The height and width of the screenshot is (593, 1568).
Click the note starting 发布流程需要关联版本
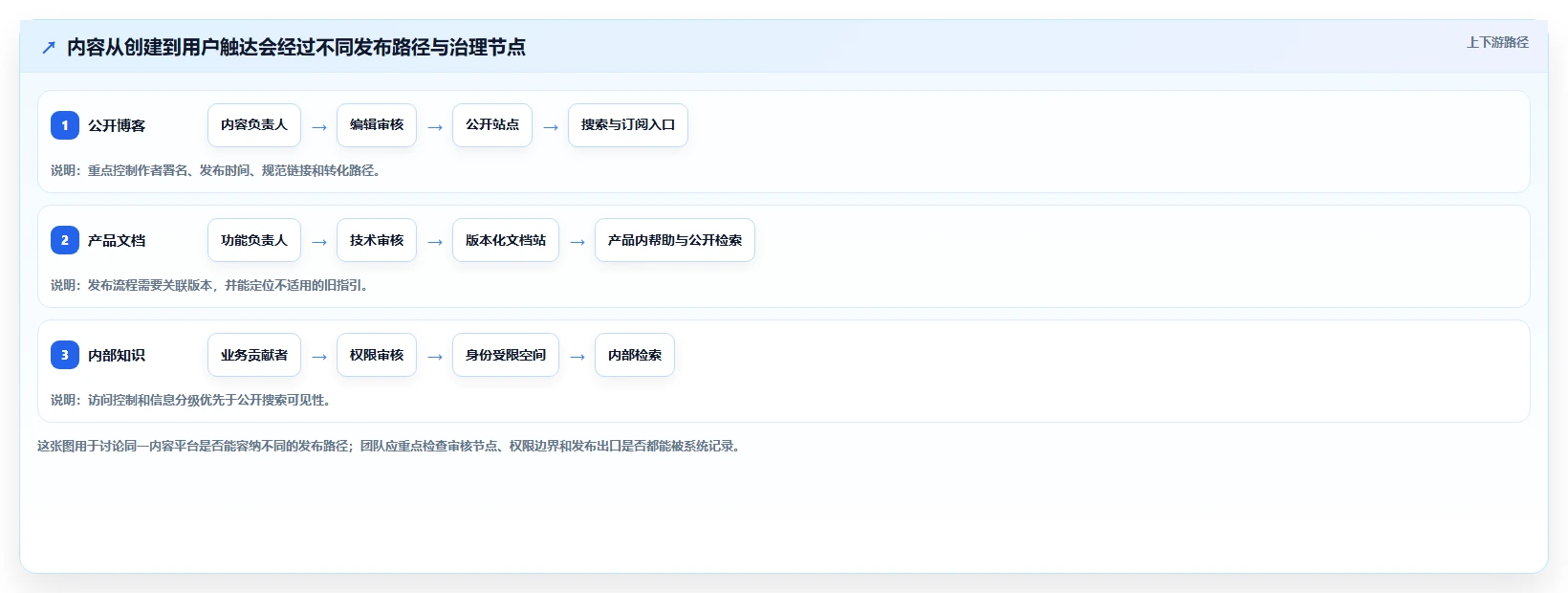(211, 285)
